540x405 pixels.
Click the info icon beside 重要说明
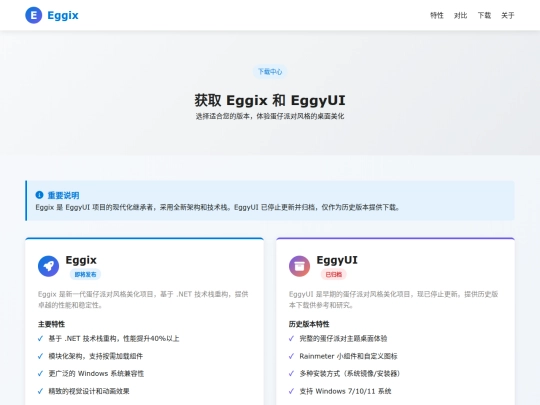point(39,195)
